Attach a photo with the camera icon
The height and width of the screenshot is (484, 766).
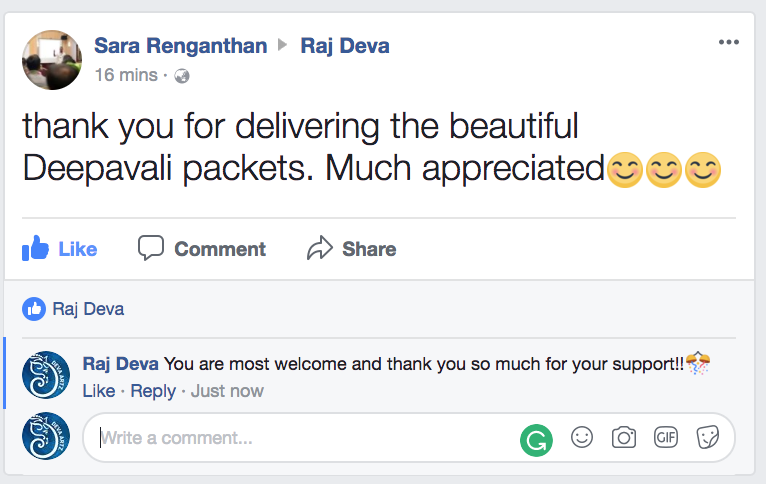624,437
